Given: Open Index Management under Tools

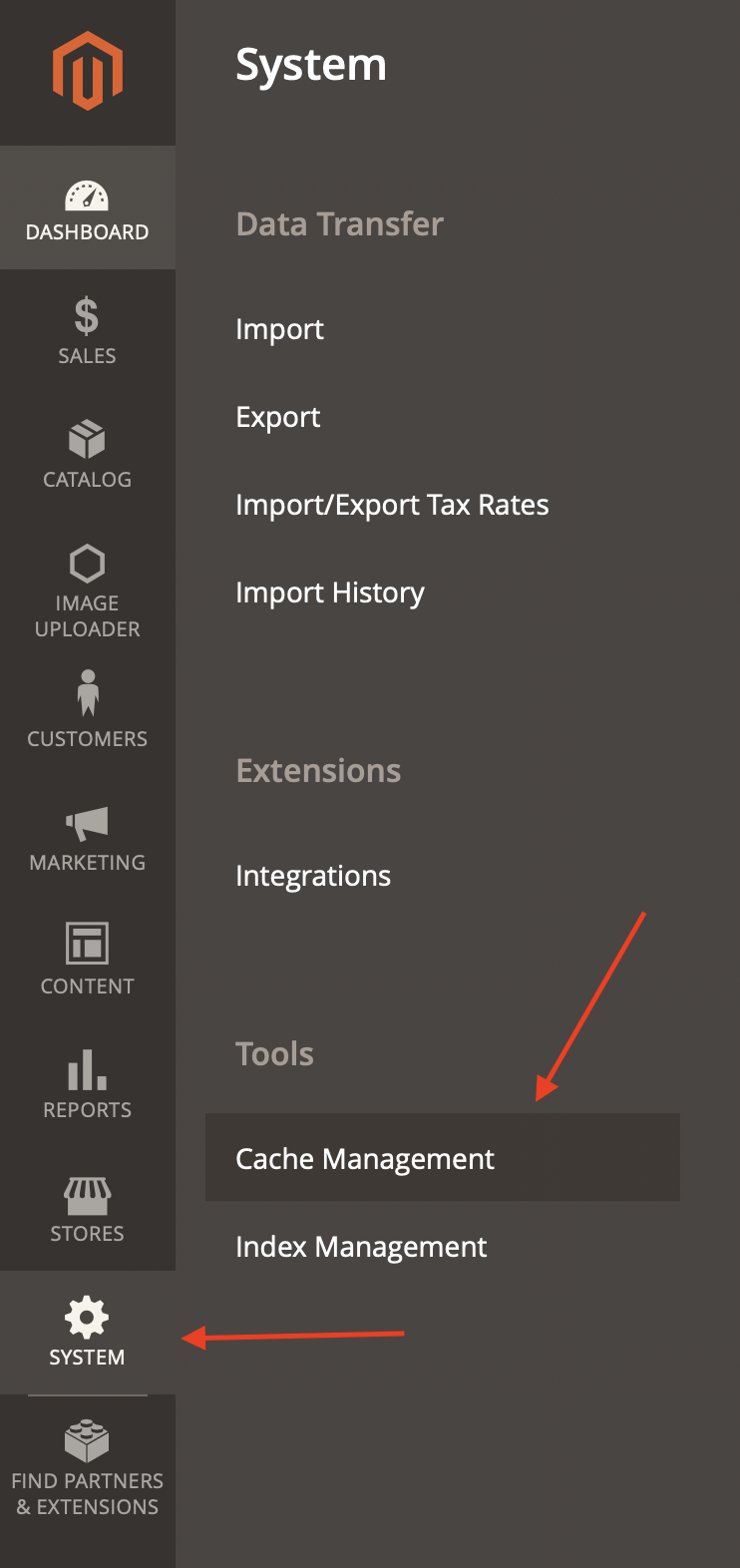Looking at the screenshot, I should point(360,1246).
